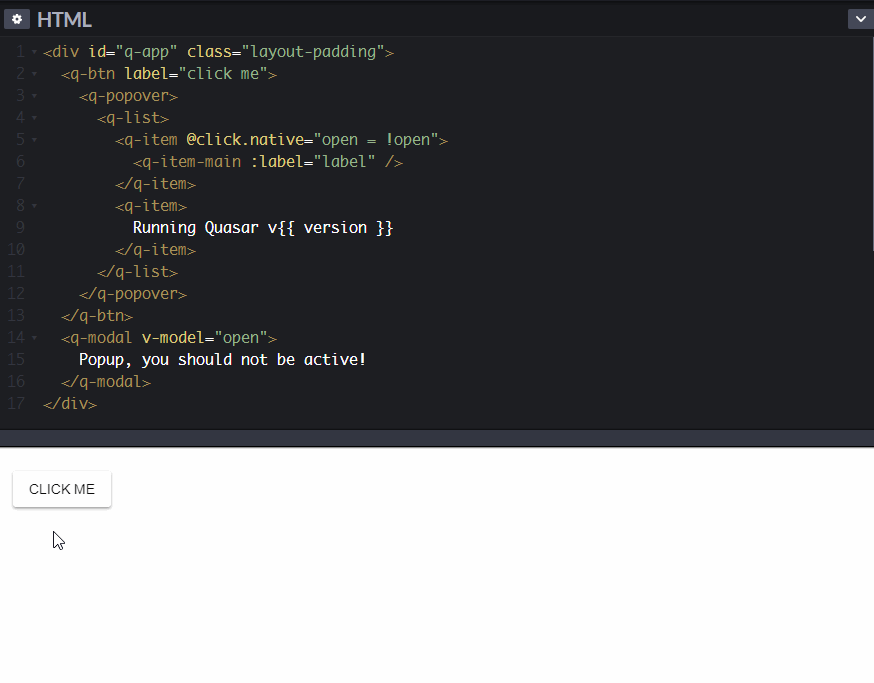Click the divider bar below the code editor

pos(437,435)
